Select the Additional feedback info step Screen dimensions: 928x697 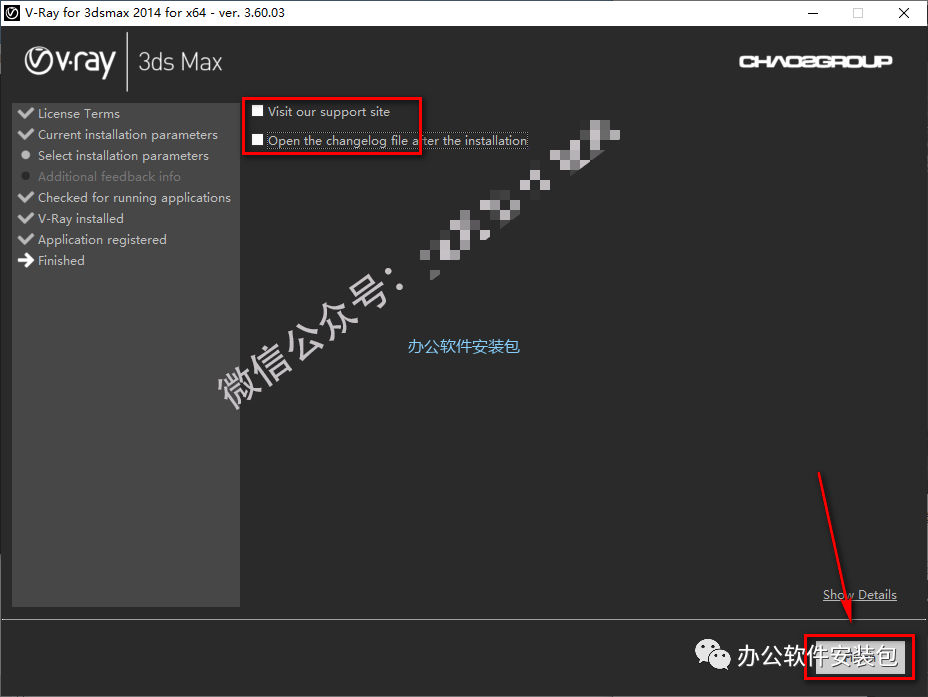(x=108, y=176)
